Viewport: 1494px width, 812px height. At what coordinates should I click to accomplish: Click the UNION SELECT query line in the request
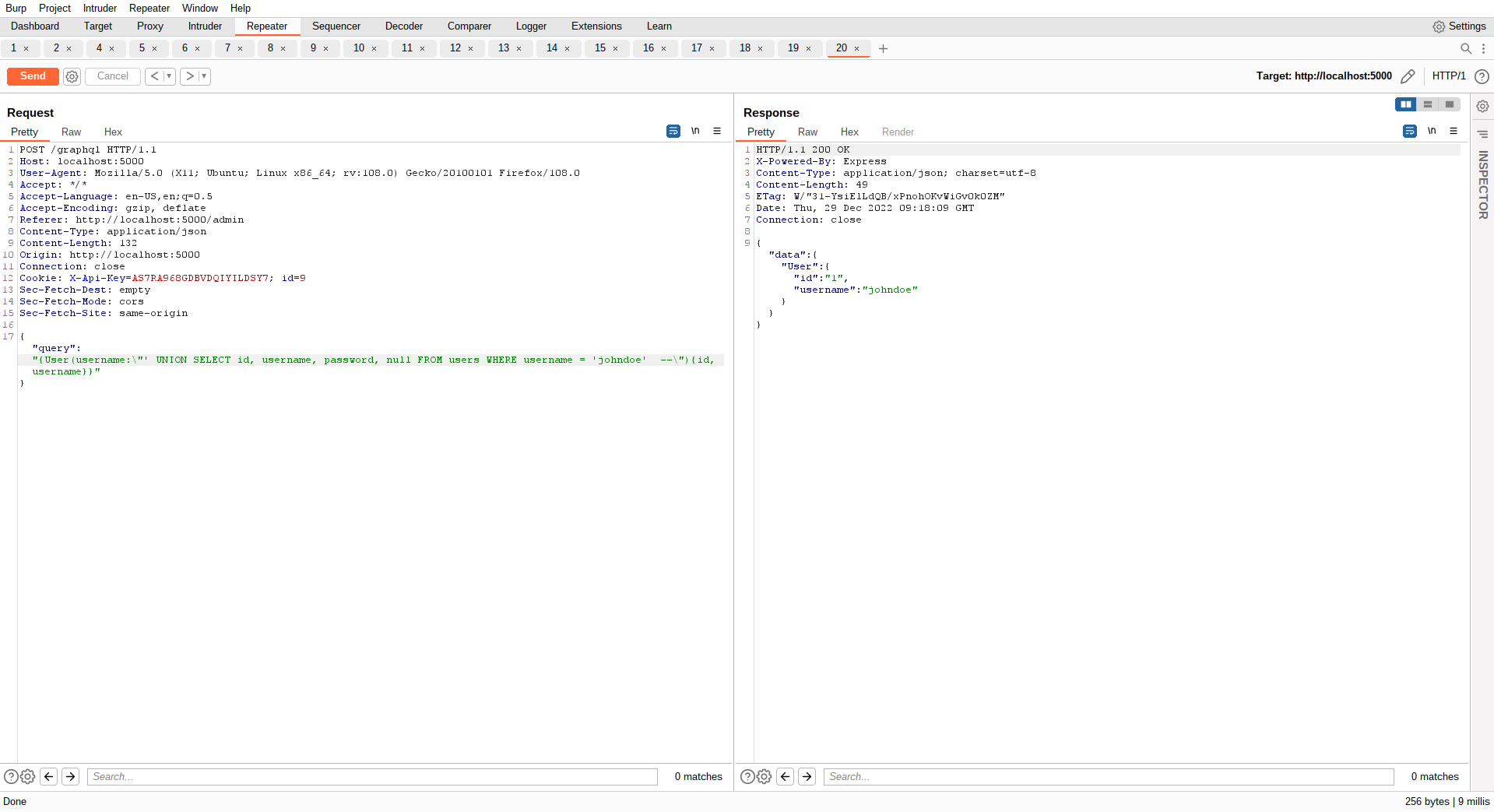point(373,360)
